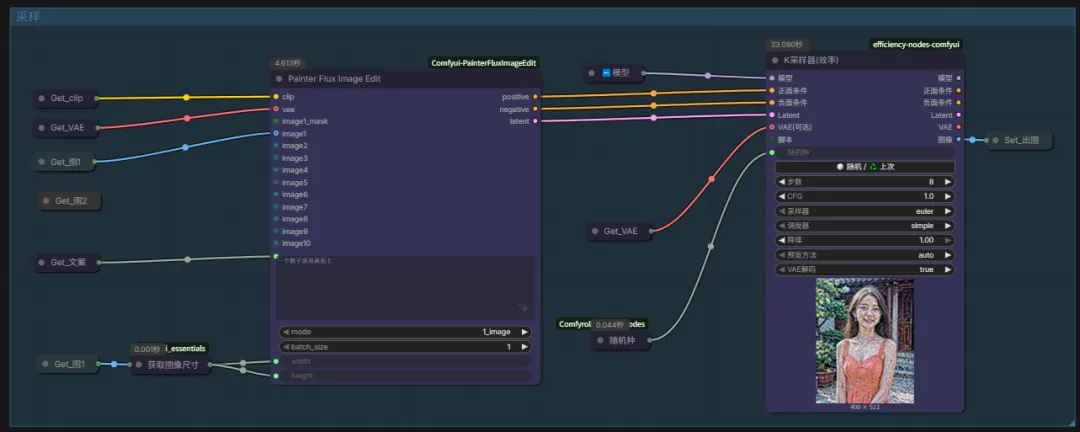Select the Get_VAE node wired to K采样器

click(x=620, y=232)
